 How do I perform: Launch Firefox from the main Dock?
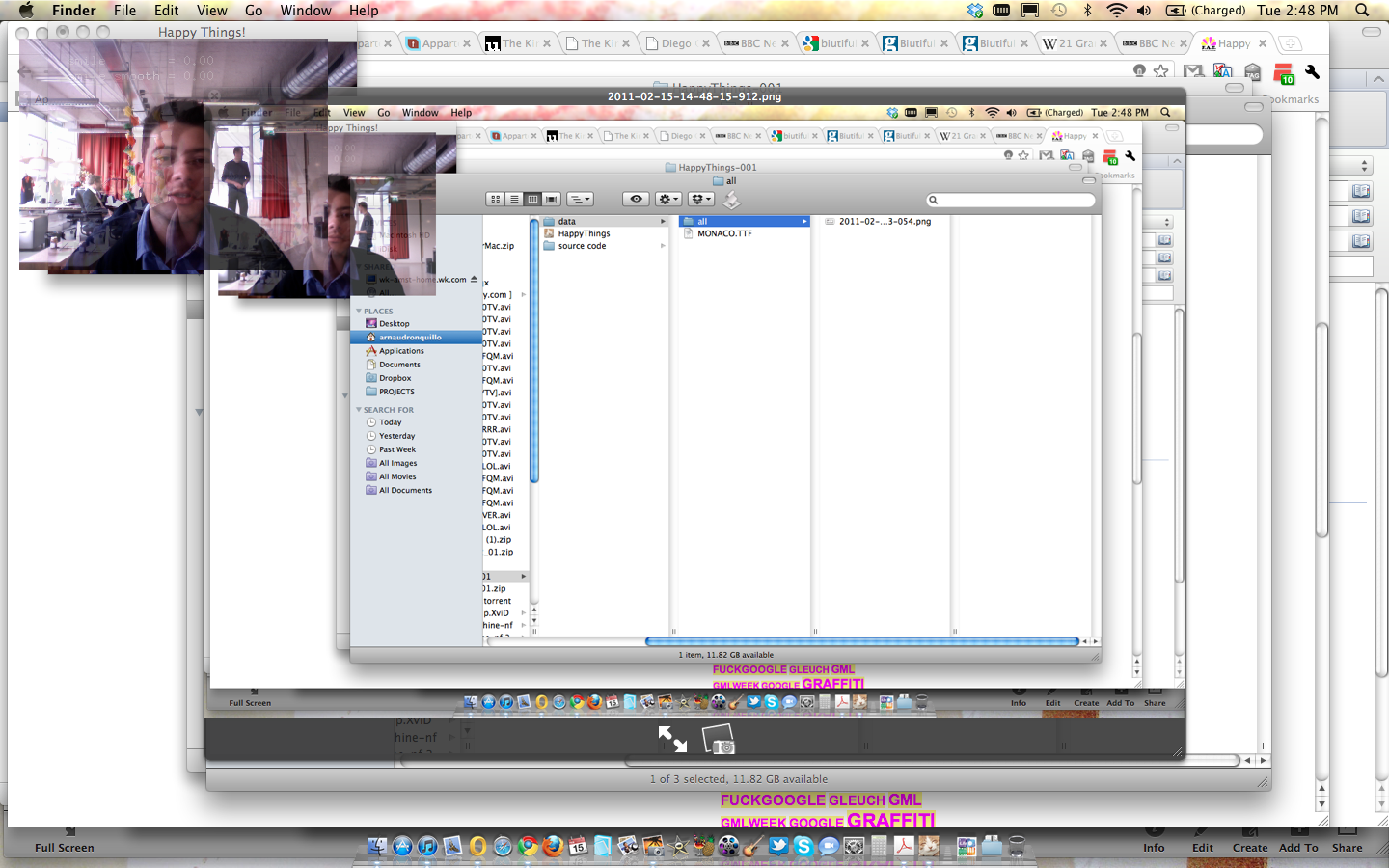click(x=553, y=846)
